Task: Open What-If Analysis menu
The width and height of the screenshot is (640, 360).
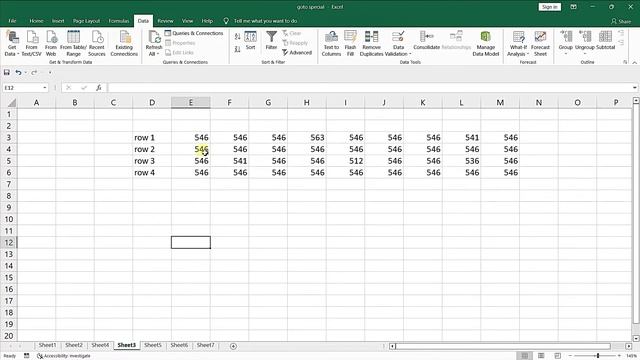Action: pyautogui.click(x=518, y=43)
